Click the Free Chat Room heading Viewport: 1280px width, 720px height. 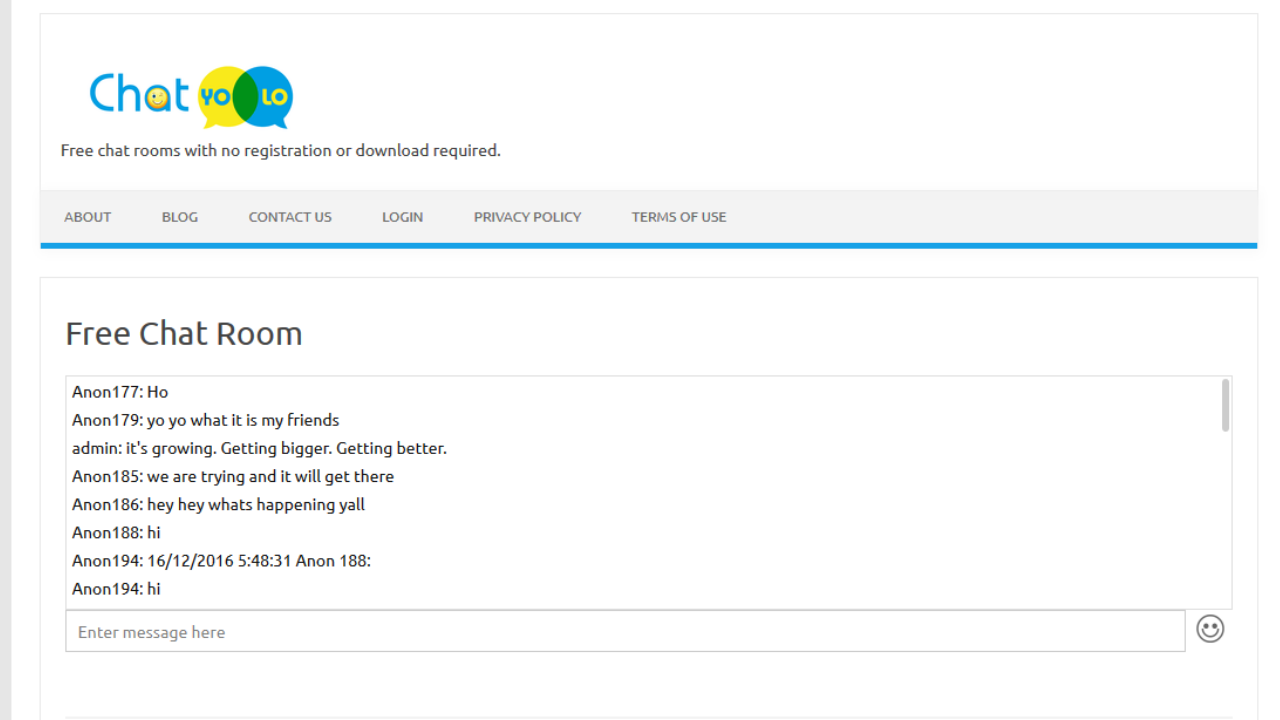pos(184,334)
